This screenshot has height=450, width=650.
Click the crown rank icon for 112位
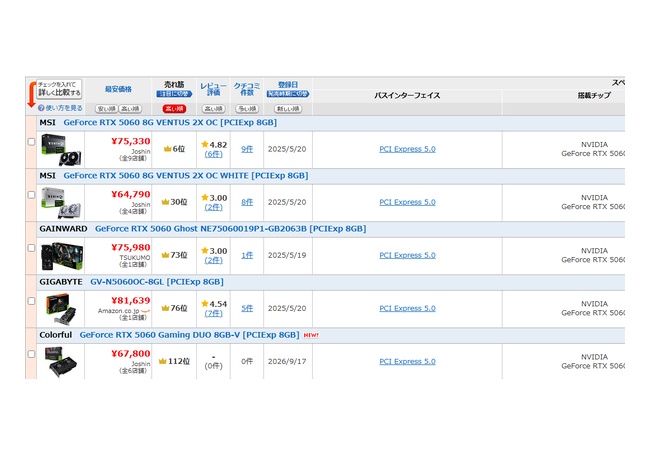point(162,361)
